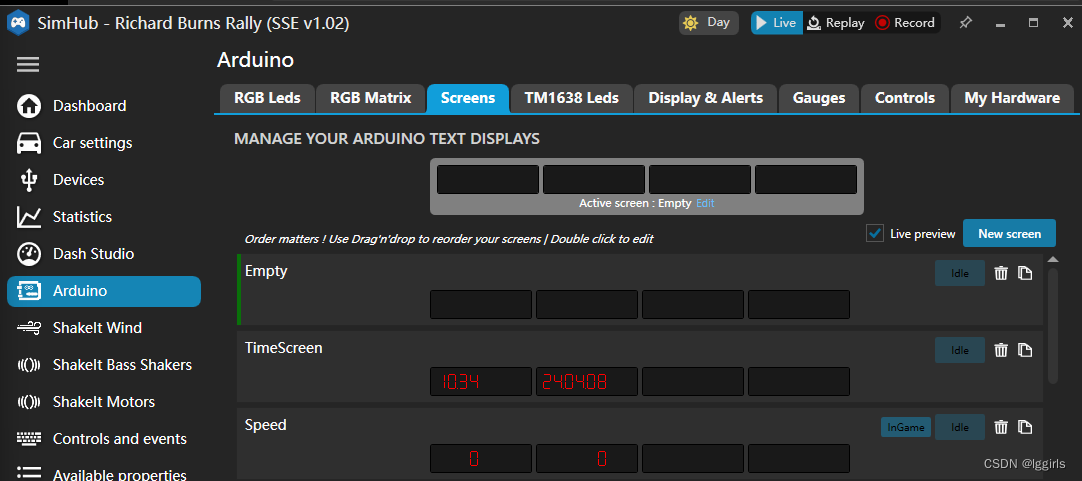Select the Speed screen row title
This screenshot has width=1082, height=481.
point(266,425)
